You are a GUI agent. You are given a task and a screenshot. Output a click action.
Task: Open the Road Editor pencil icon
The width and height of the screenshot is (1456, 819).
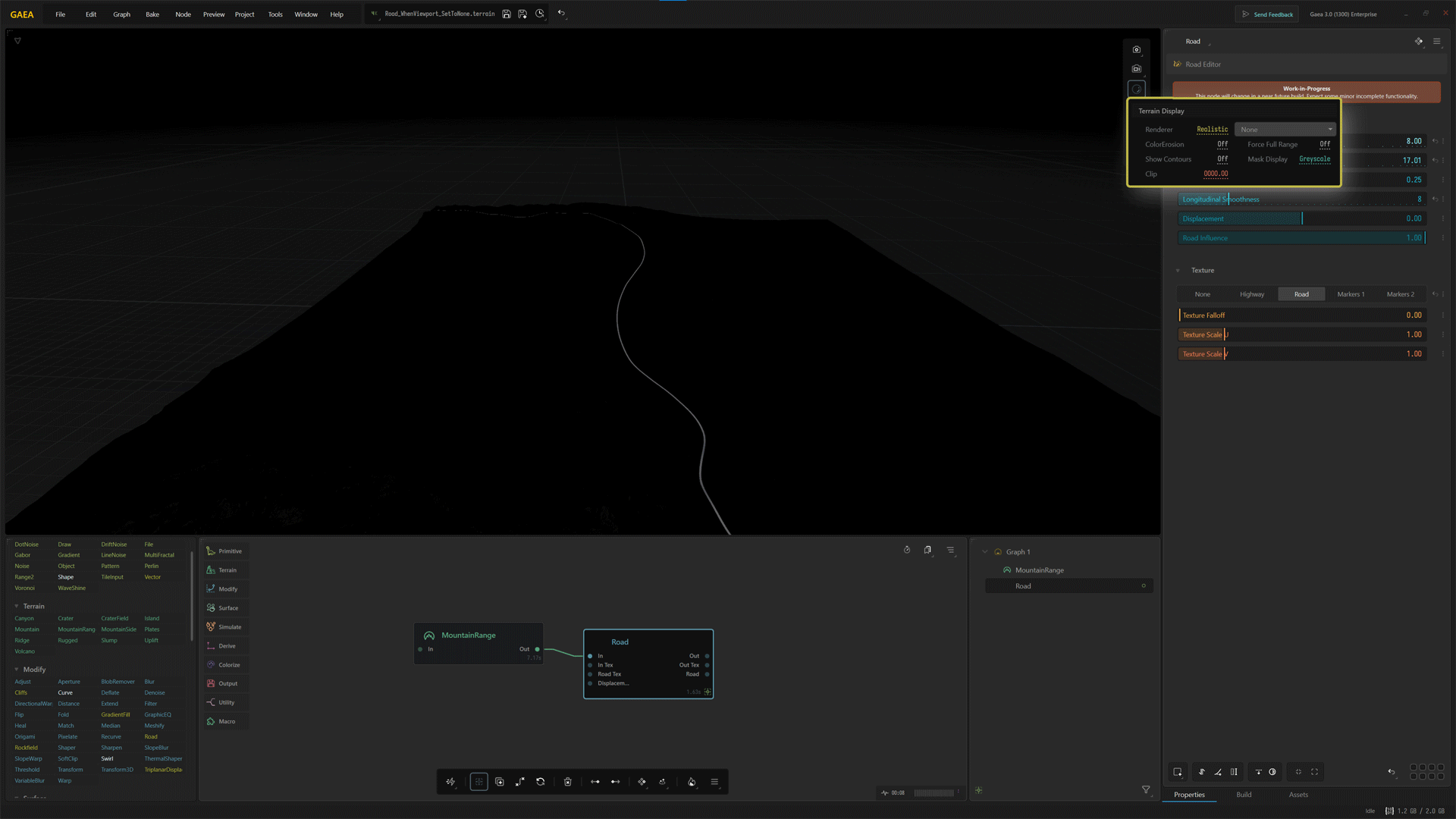coord(1178,64)
